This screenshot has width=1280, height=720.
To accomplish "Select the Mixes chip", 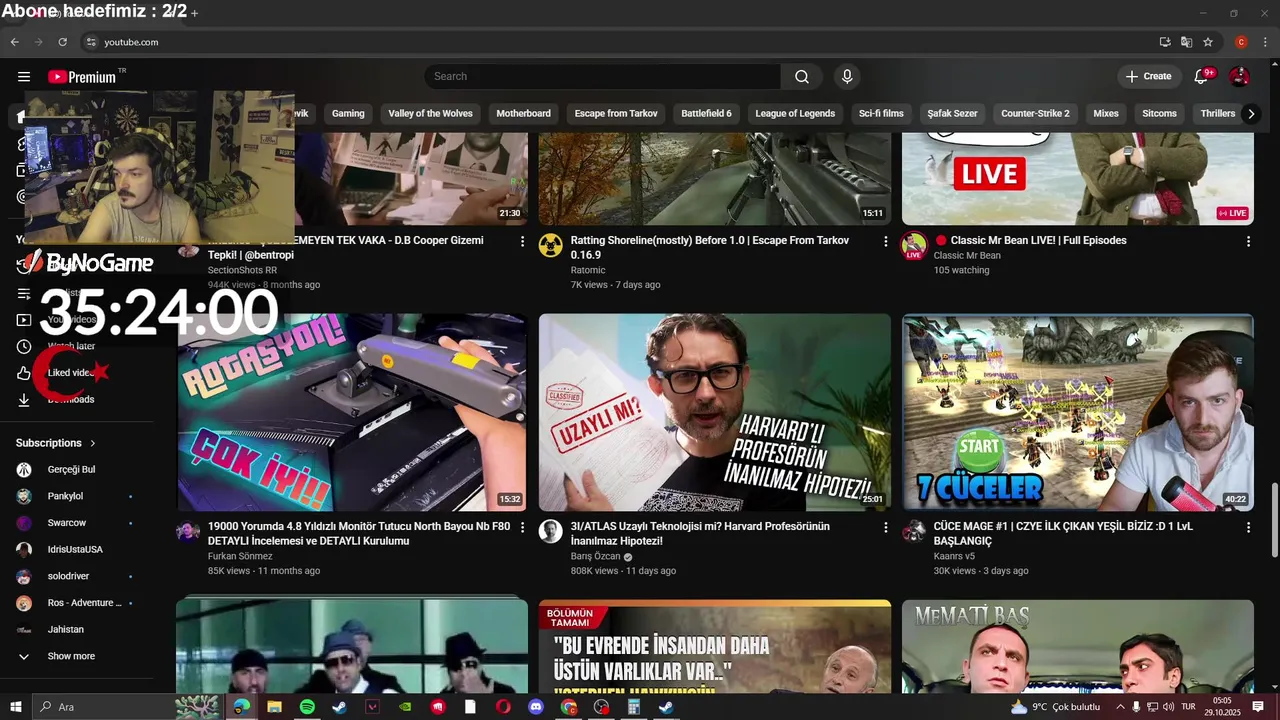I will (1106, 114).
